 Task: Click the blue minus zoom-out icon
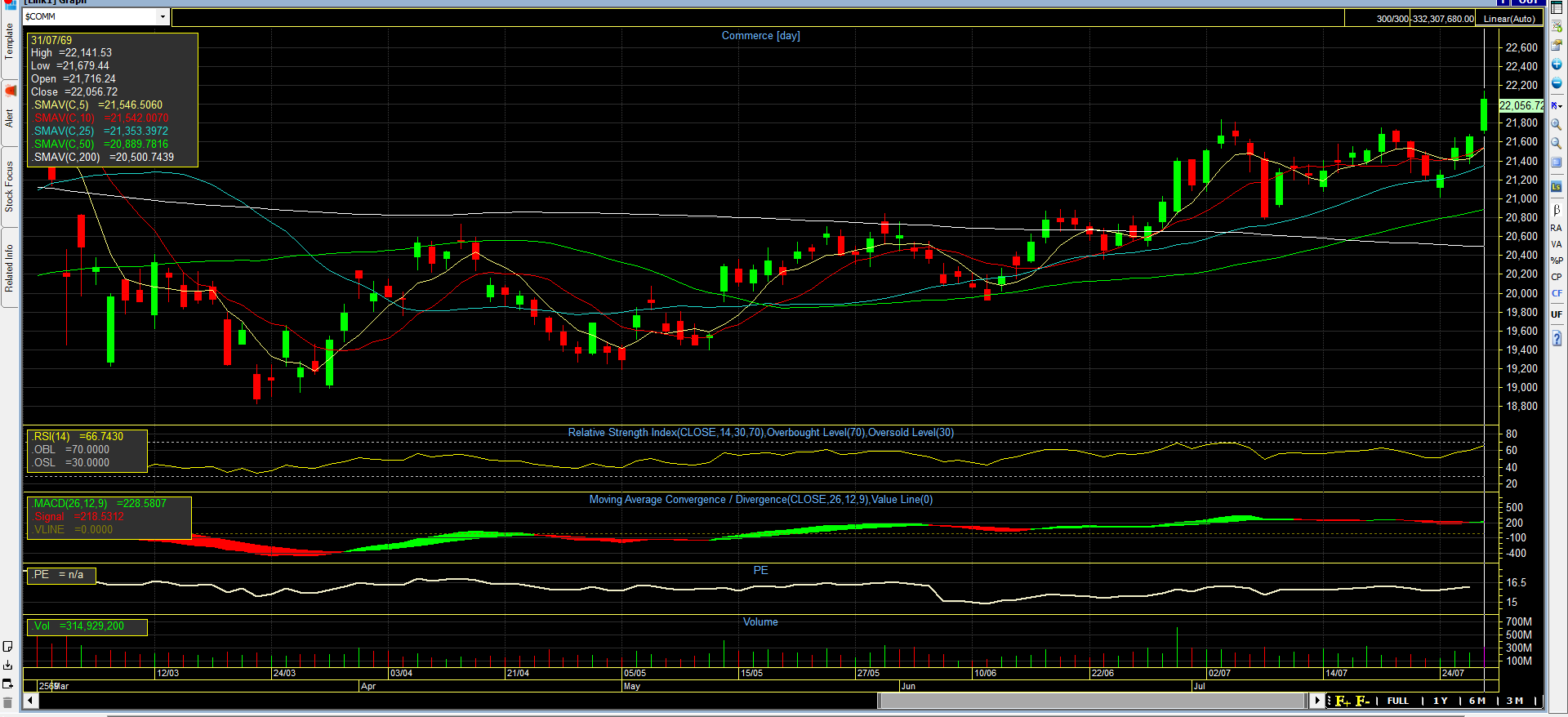pyautogui.click(x=1557, y=83)
